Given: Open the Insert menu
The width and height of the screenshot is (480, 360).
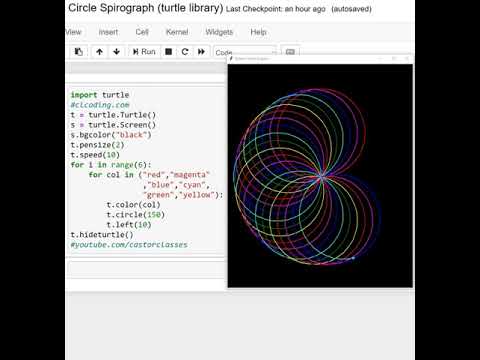Looking at the screenshot, I should click(108, 32).
